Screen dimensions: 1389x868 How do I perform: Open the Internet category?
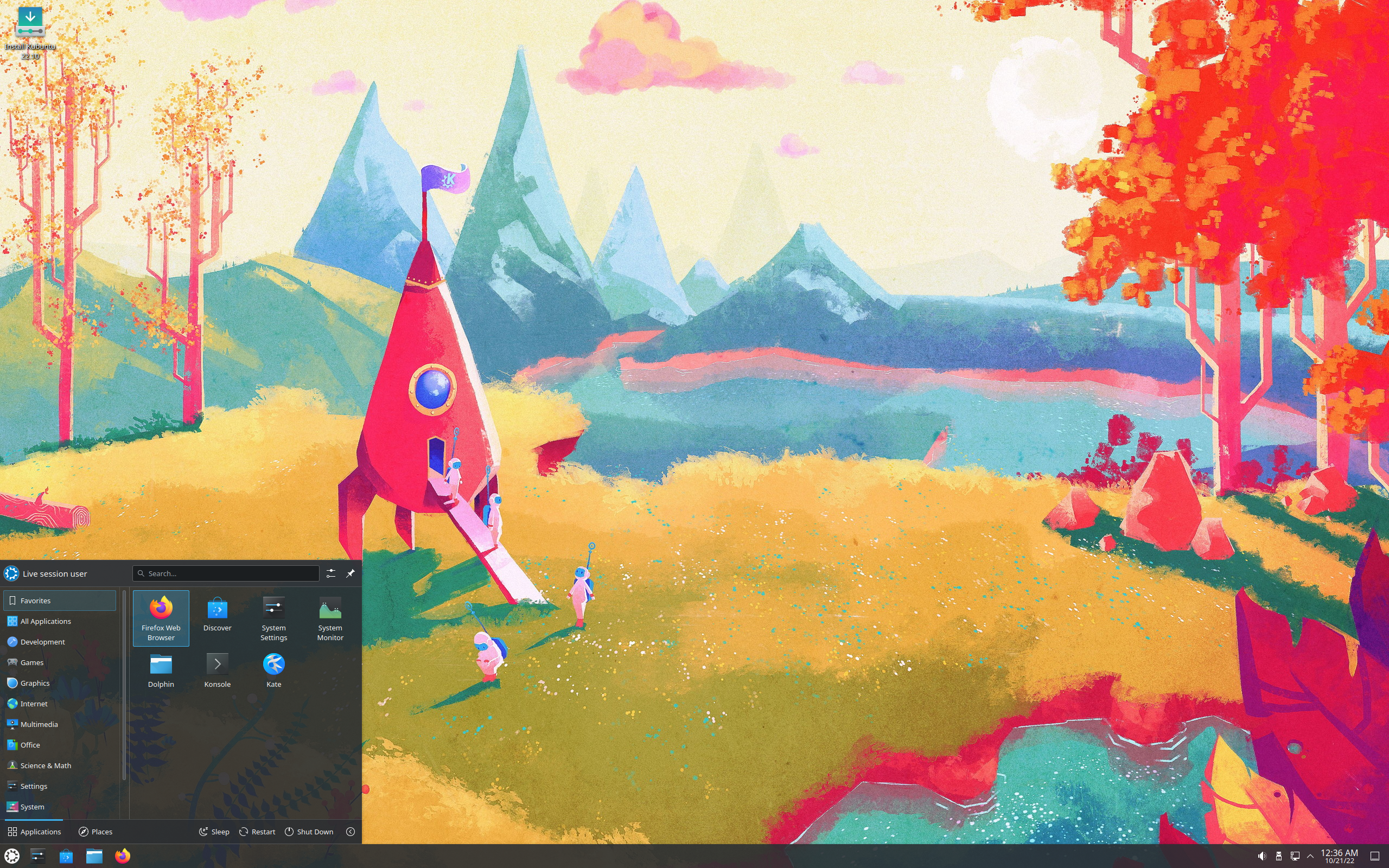pyautogui.click(x=60, y=704)
